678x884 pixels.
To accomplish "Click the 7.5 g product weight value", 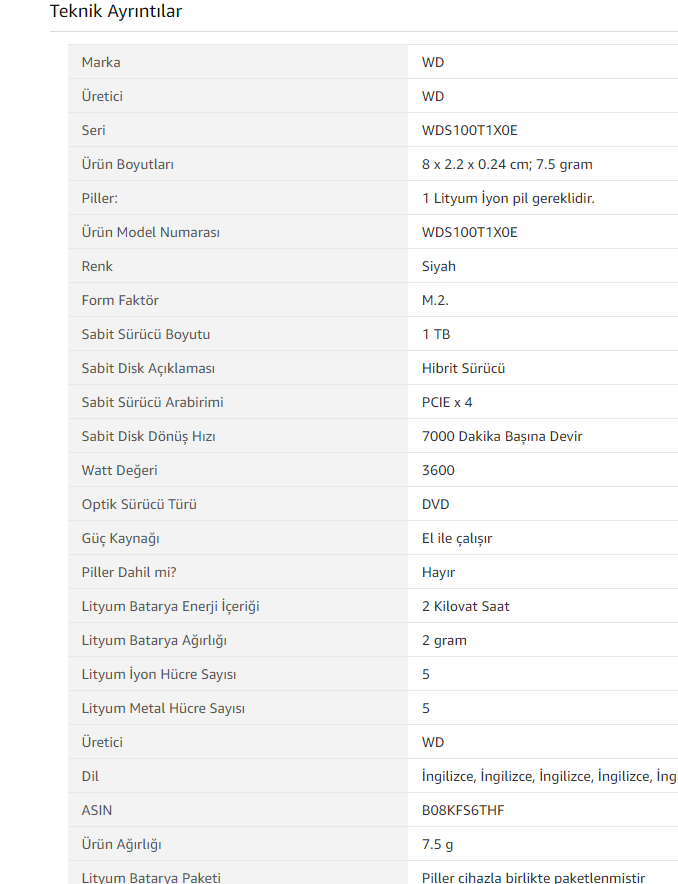I will coord(437,844).
